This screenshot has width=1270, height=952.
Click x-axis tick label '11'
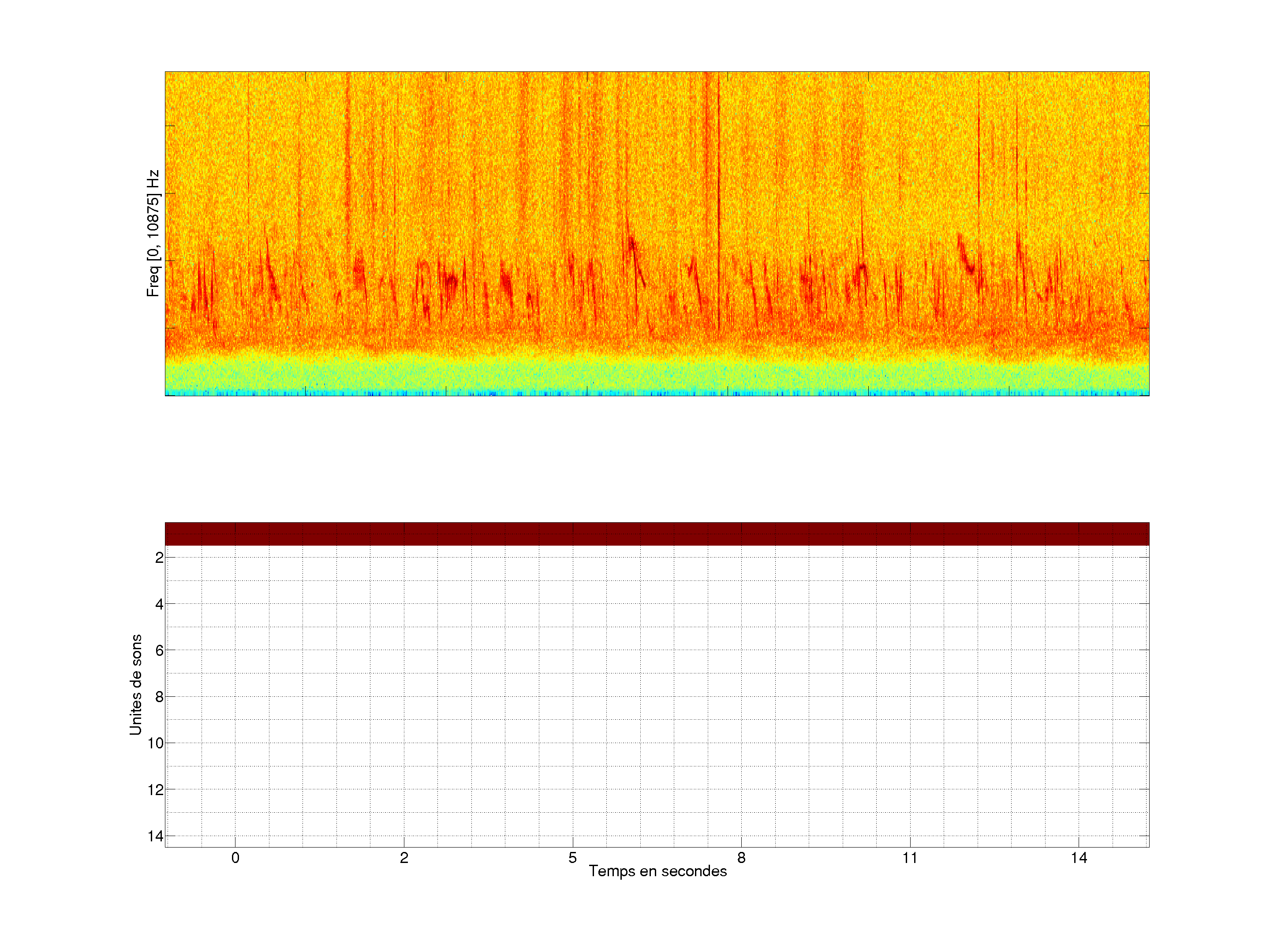[910, 858]
